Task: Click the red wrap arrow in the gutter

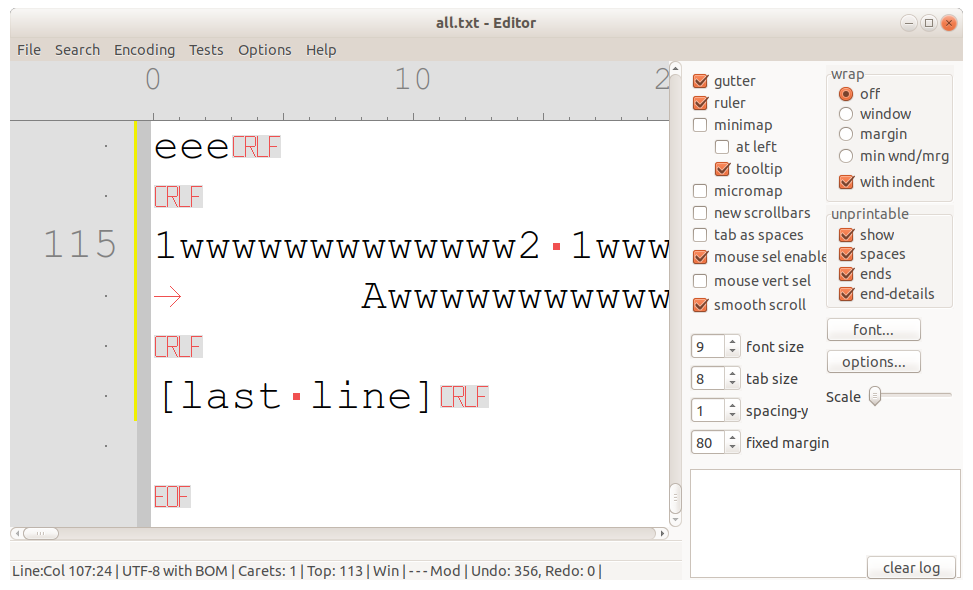Action: click(167, 295)
